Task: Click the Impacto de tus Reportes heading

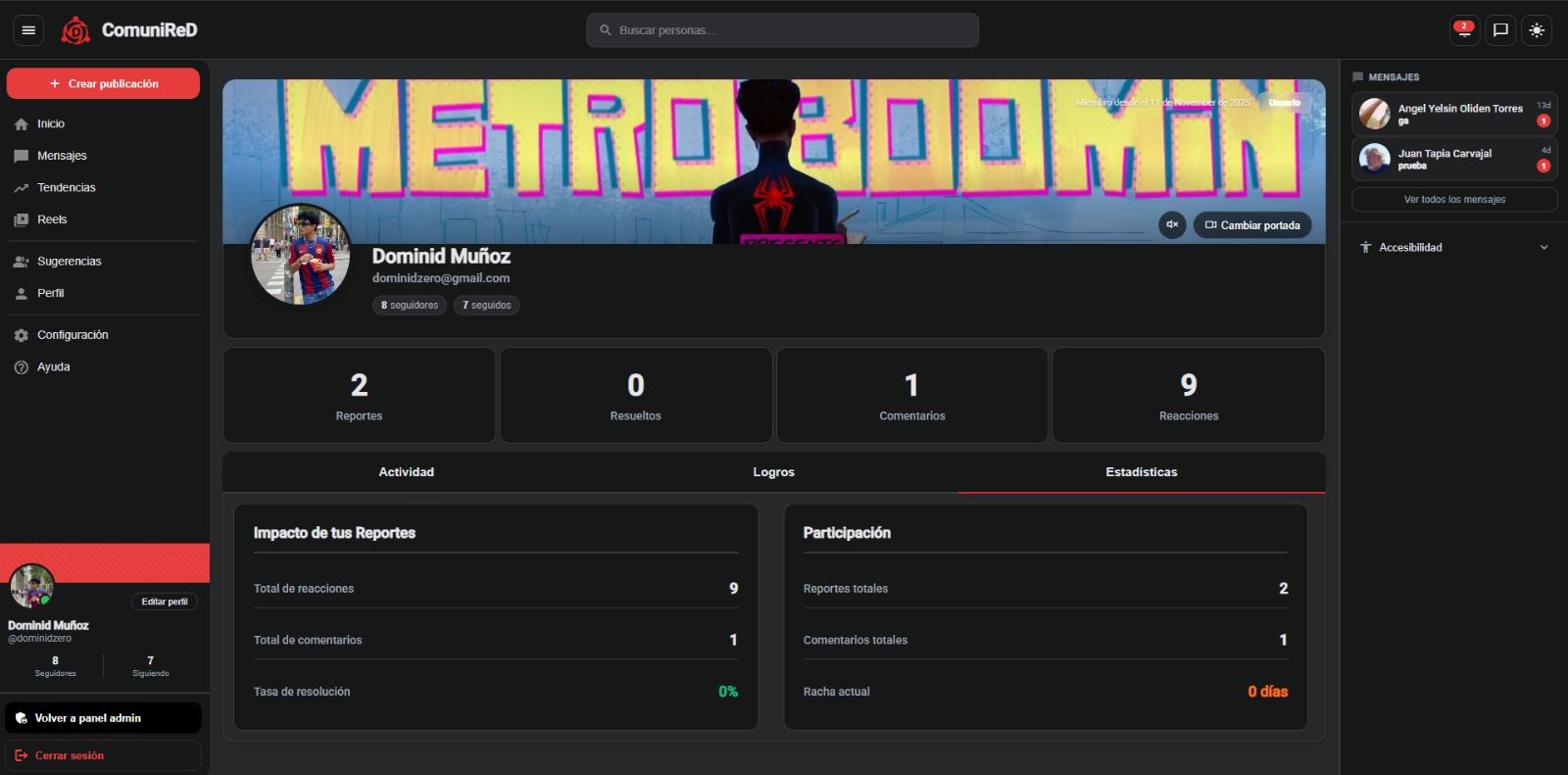Action: 334,533
